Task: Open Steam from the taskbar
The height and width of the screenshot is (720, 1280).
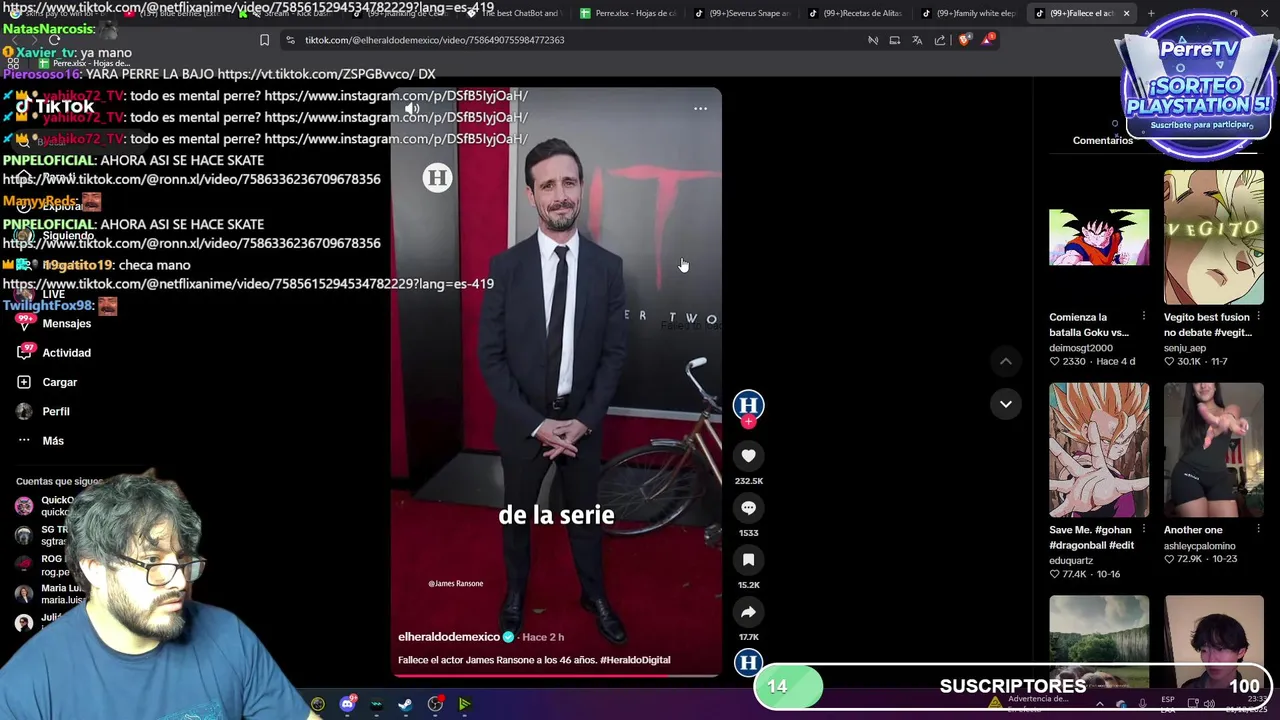Action: coord(405,704)
